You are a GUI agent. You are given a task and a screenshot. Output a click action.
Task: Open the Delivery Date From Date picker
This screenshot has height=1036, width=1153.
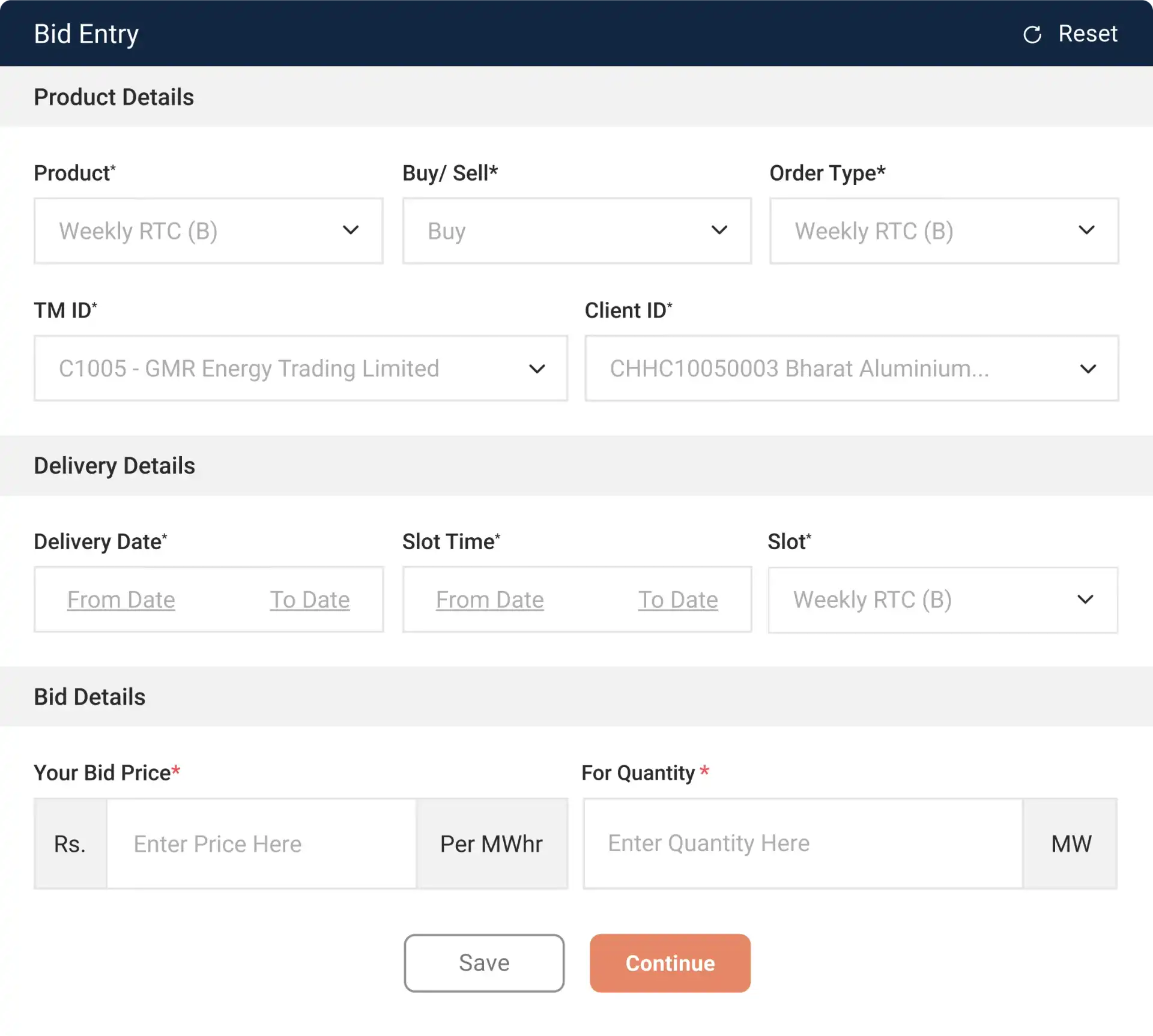(121, 599)
